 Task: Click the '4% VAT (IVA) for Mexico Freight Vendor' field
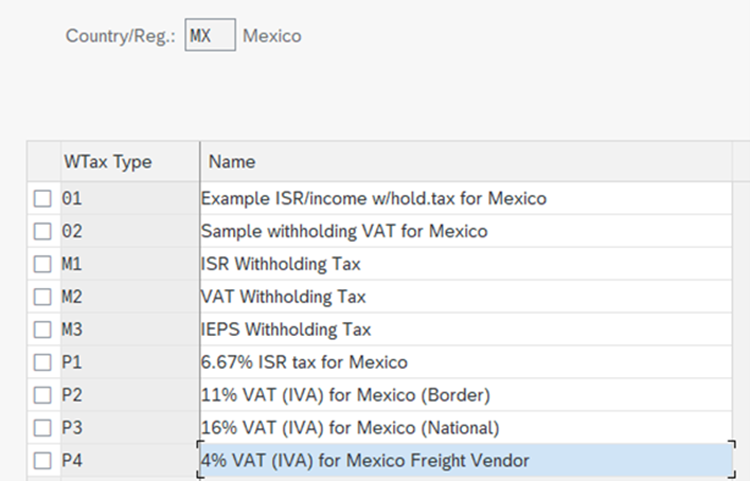point(365,461)
